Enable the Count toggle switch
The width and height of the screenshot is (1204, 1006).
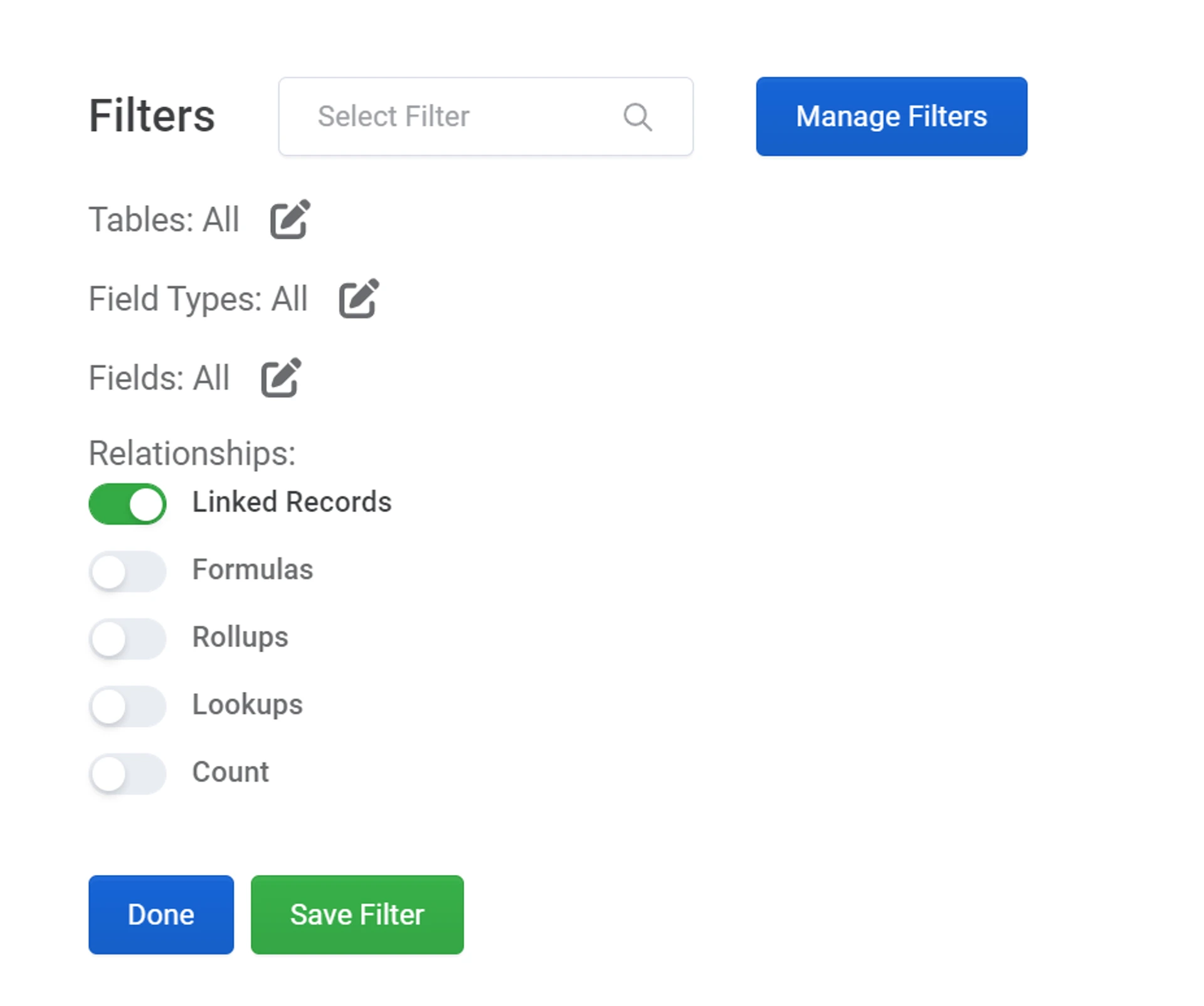tap(127, 773)
